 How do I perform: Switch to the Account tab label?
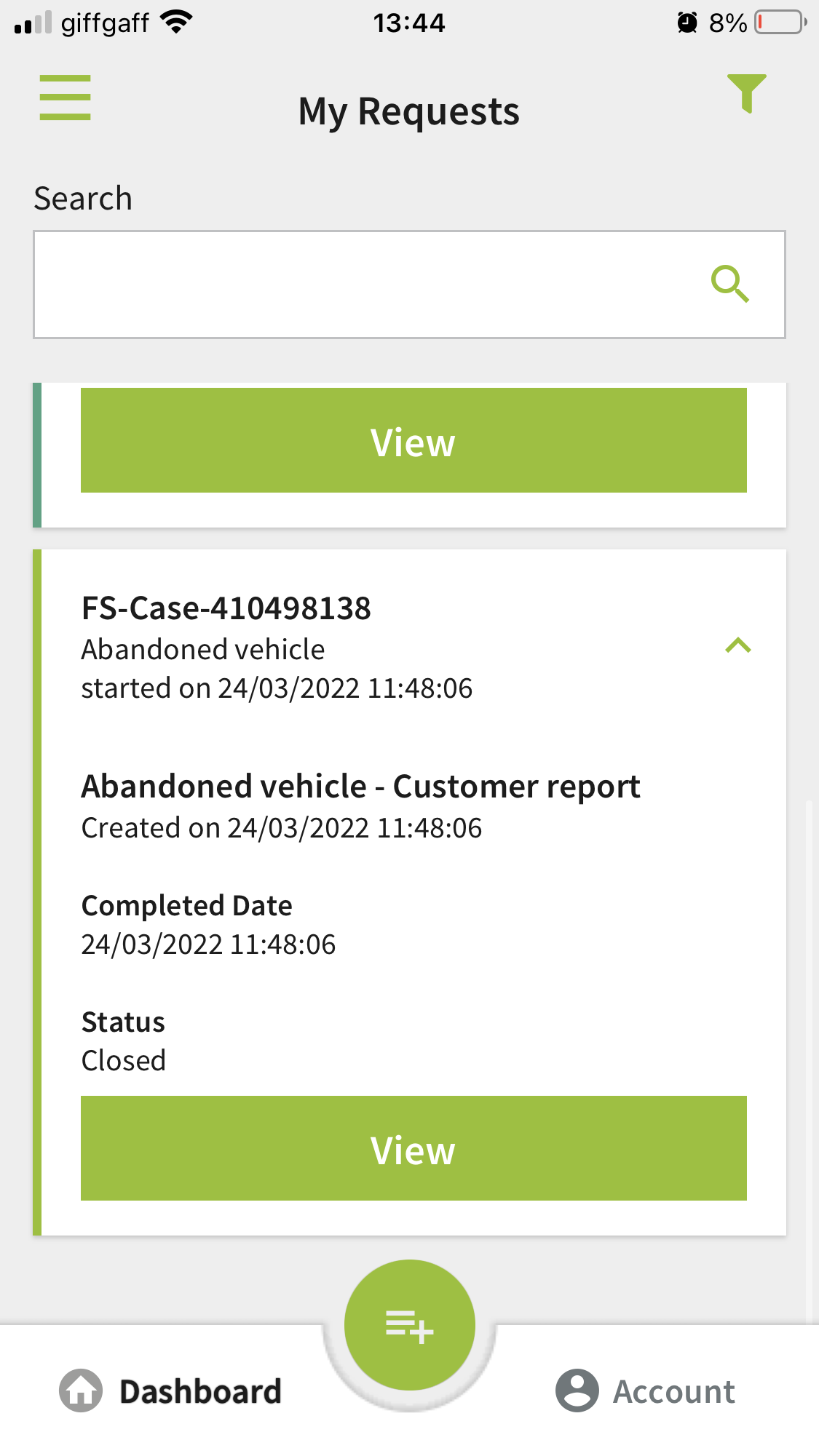tap(674, 1391)
